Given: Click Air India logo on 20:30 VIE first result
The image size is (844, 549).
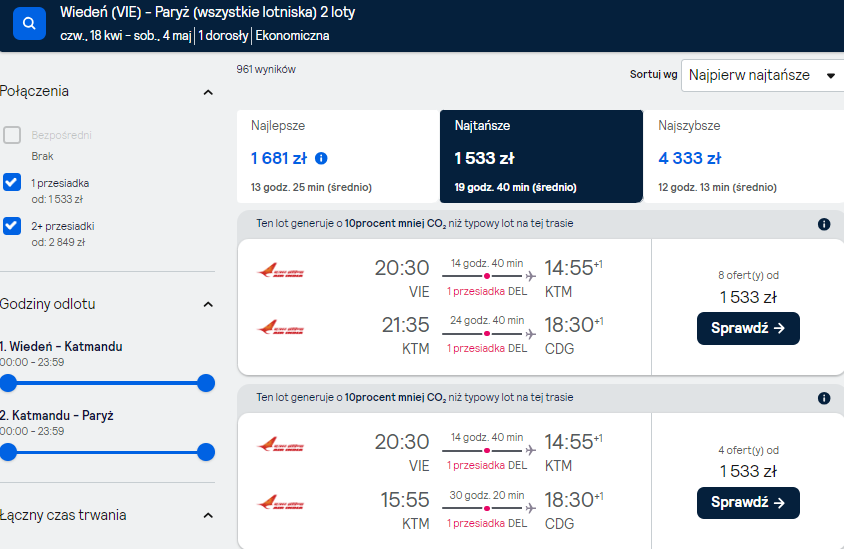Looking at the screenshot, I should pyautogui.click(x=280, y=270).
